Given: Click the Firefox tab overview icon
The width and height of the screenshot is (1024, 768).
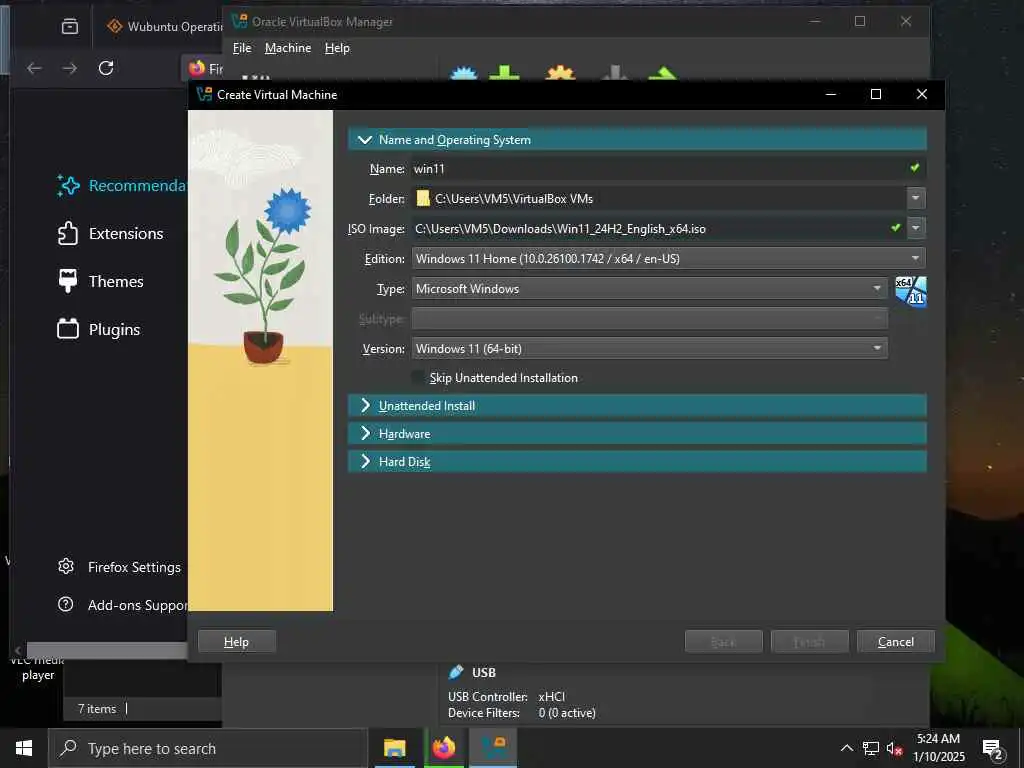Looking at the screenshot, I should point(70,26).
